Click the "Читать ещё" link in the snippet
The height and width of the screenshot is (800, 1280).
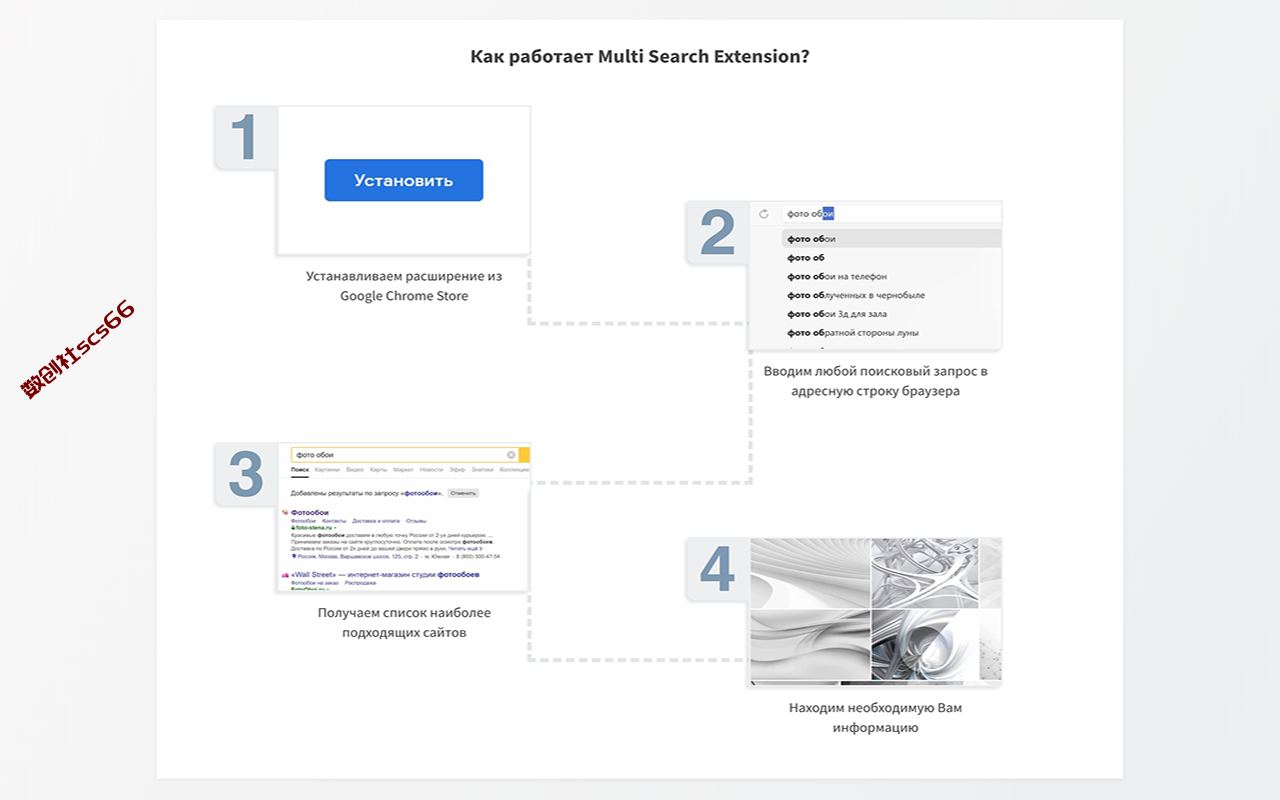[465, 549]
